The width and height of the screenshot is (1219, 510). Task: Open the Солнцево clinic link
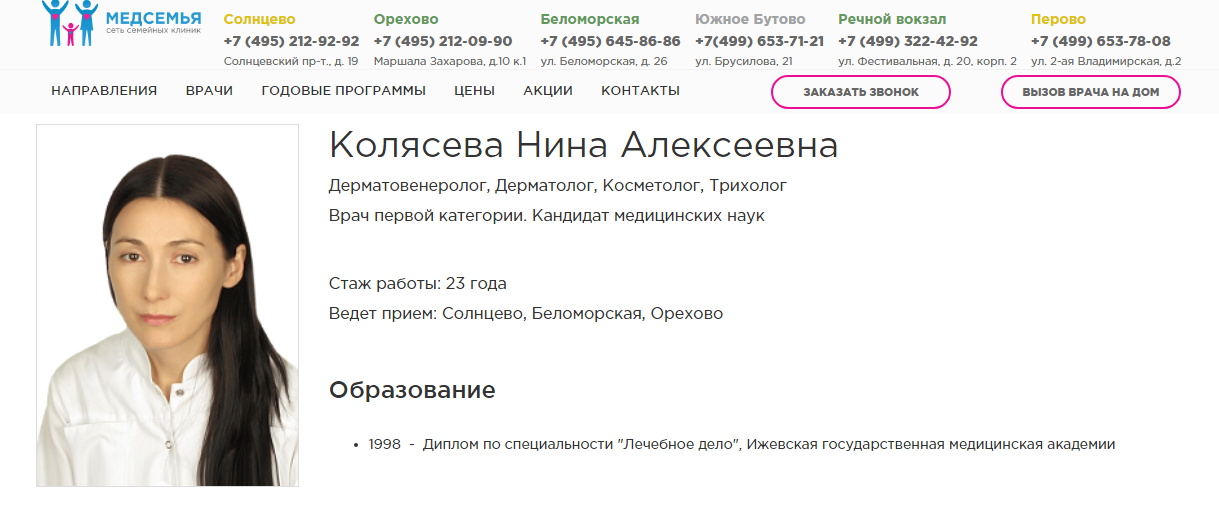pos(259,20)
